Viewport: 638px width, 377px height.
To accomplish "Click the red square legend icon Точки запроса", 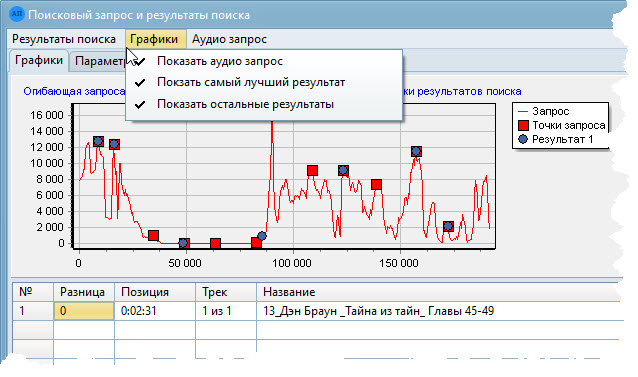I will pyautogui.click(x=523, y=125).
